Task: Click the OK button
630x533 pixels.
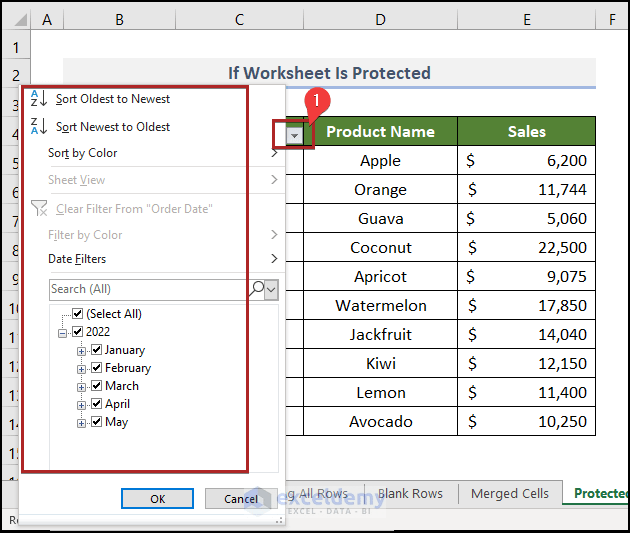Action: pos(158,498)
